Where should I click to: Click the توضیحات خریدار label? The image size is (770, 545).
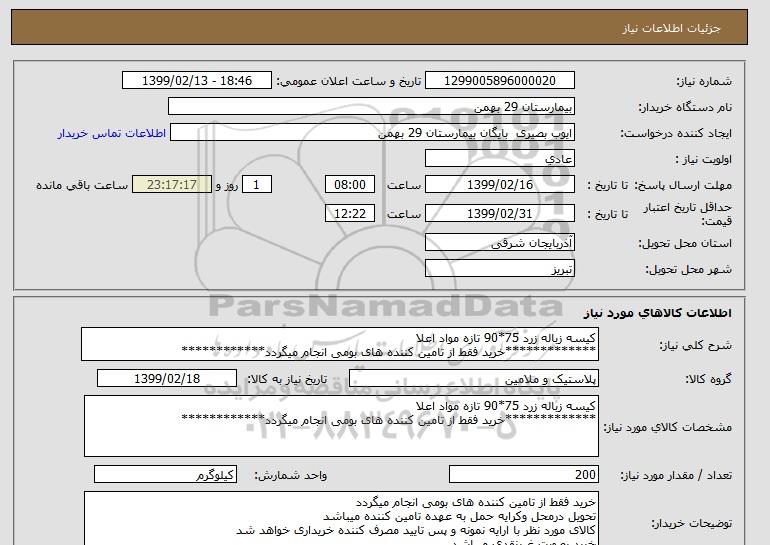click(x=691, y=523)
